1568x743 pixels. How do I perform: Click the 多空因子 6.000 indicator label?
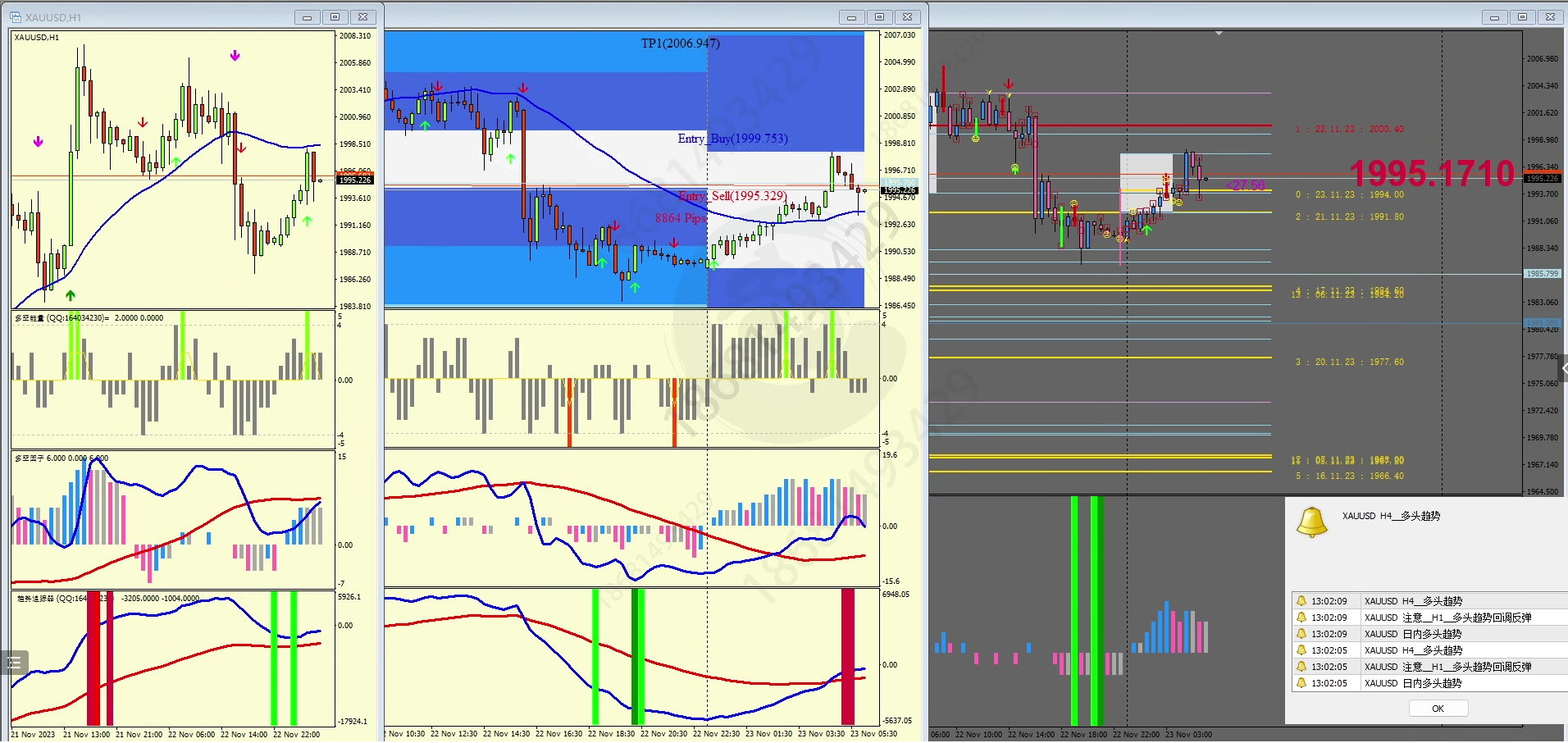(62, 458)
